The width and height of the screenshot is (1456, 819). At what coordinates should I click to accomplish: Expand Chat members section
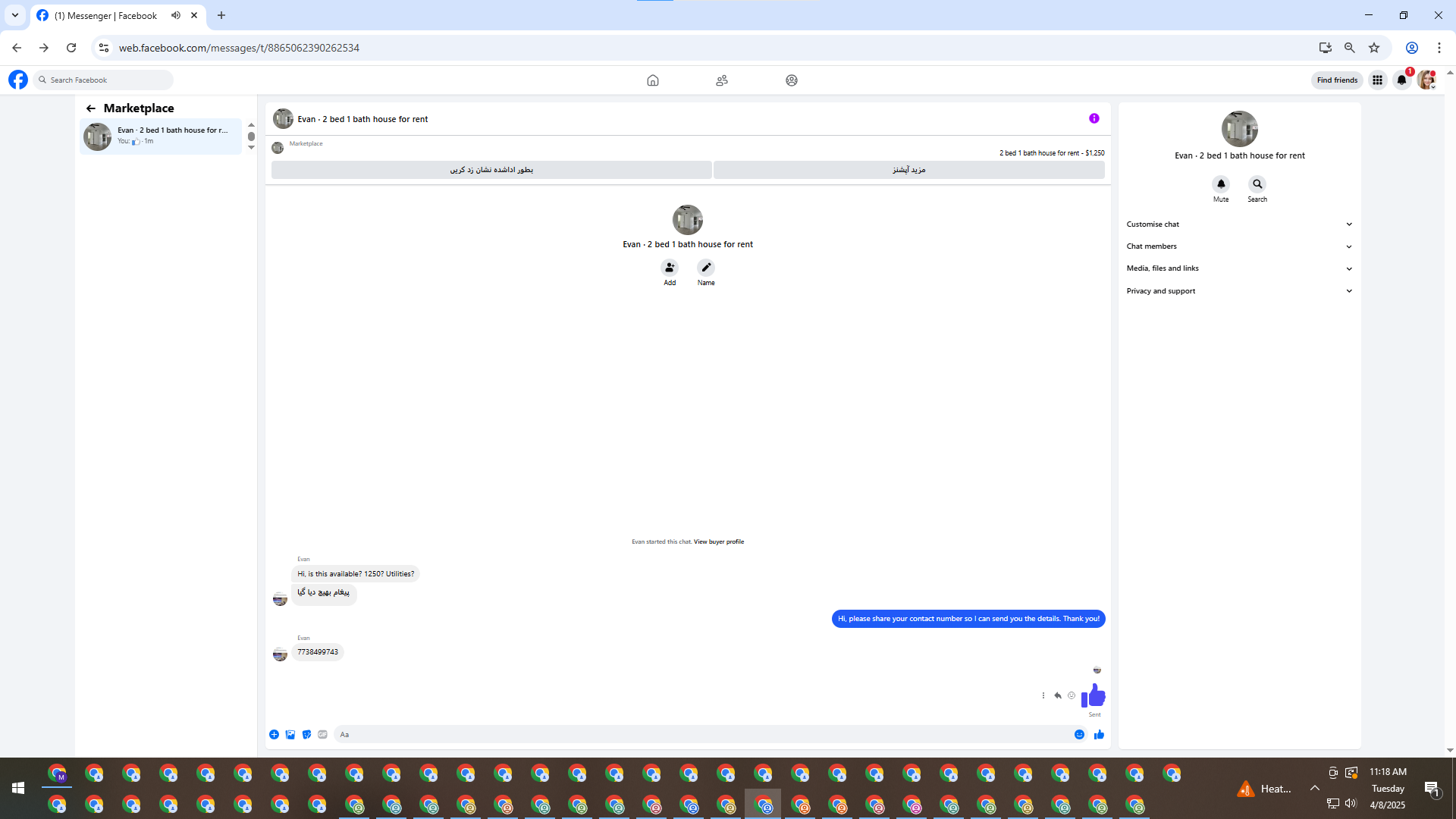[1239, 246]
